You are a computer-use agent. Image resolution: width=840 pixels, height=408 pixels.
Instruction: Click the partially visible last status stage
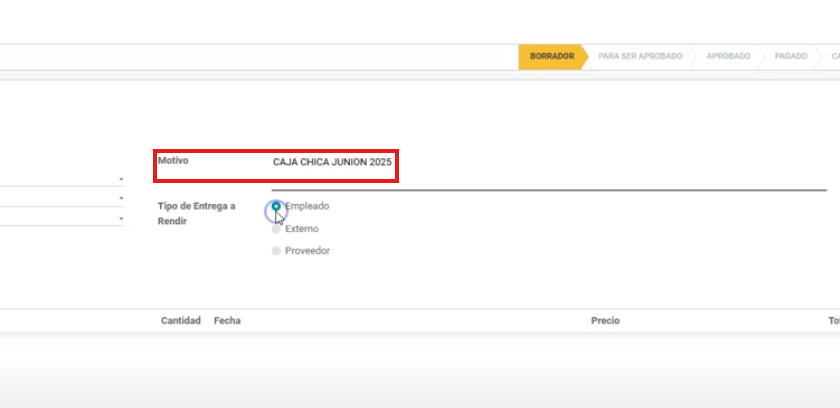point(833,57)
